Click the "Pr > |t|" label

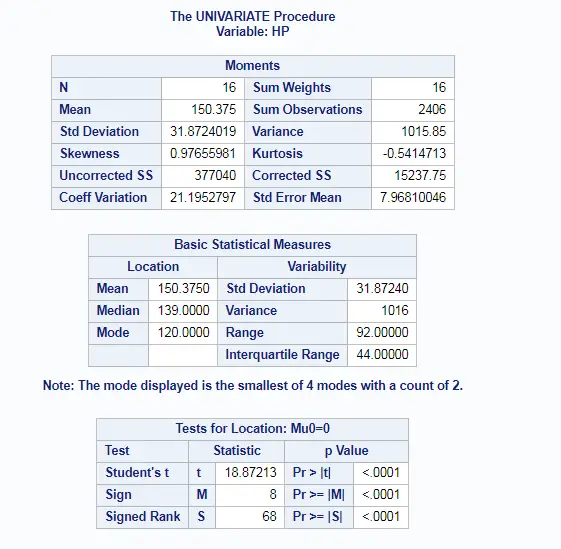[312, 473]
